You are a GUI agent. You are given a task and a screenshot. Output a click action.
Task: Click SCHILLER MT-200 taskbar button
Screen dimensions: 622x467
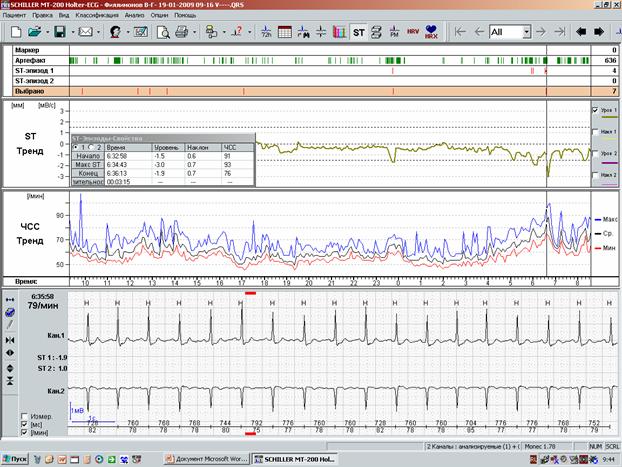(x=295, y=459)
